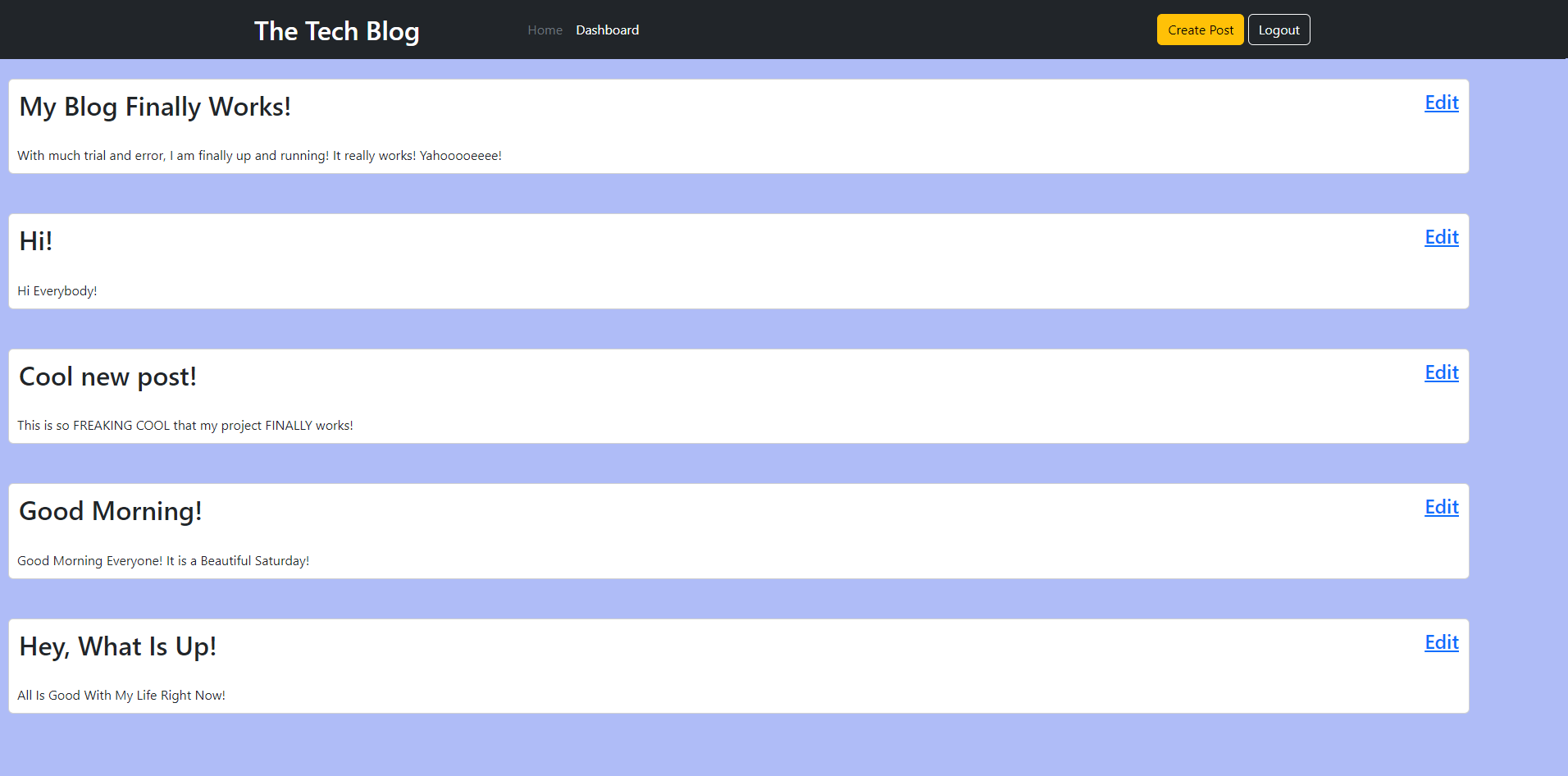Open the 'Cool new post!' post
Image resolution: width=1568 pixels, height=776 pixels.
click(x=107, y=377)
